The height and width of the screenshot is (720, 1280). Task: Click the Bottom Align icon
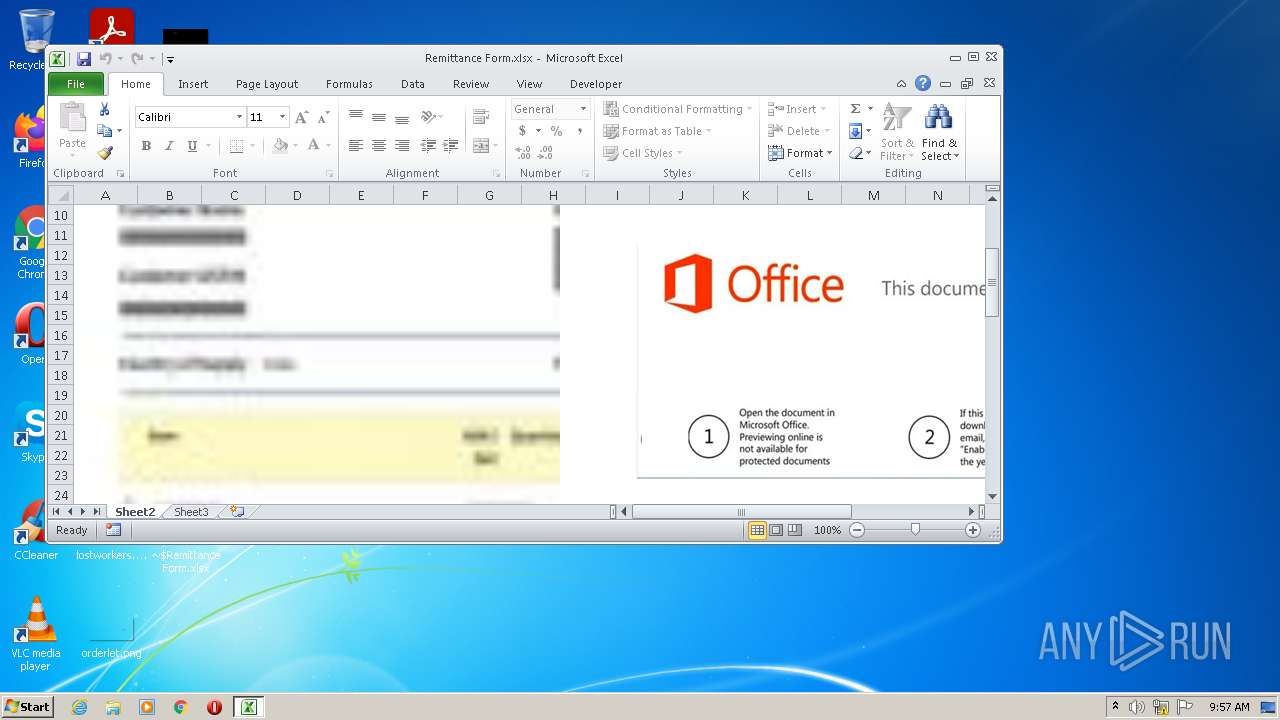click(x=401, y=117)
